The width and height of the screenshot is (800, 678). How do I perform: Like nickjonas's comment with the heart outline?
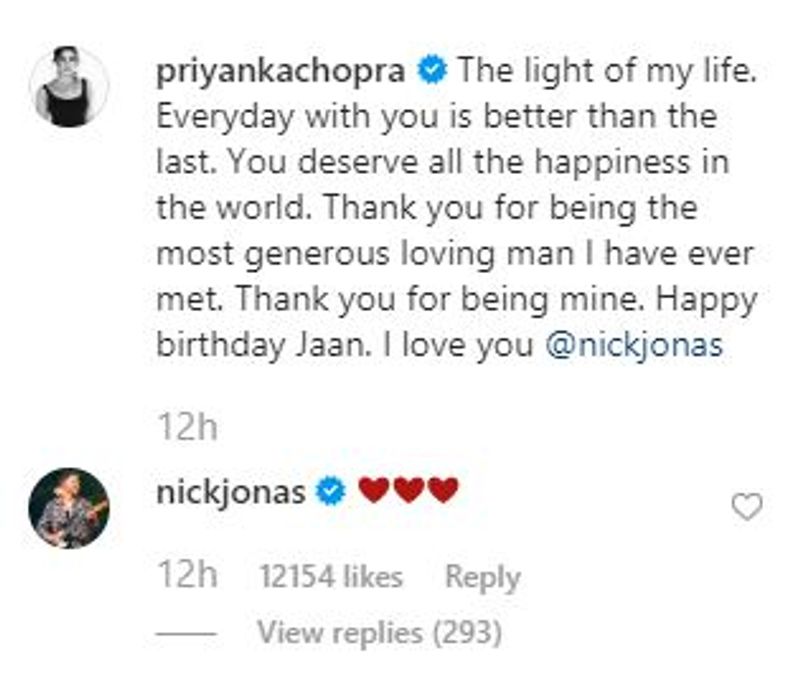coord(747,508)
